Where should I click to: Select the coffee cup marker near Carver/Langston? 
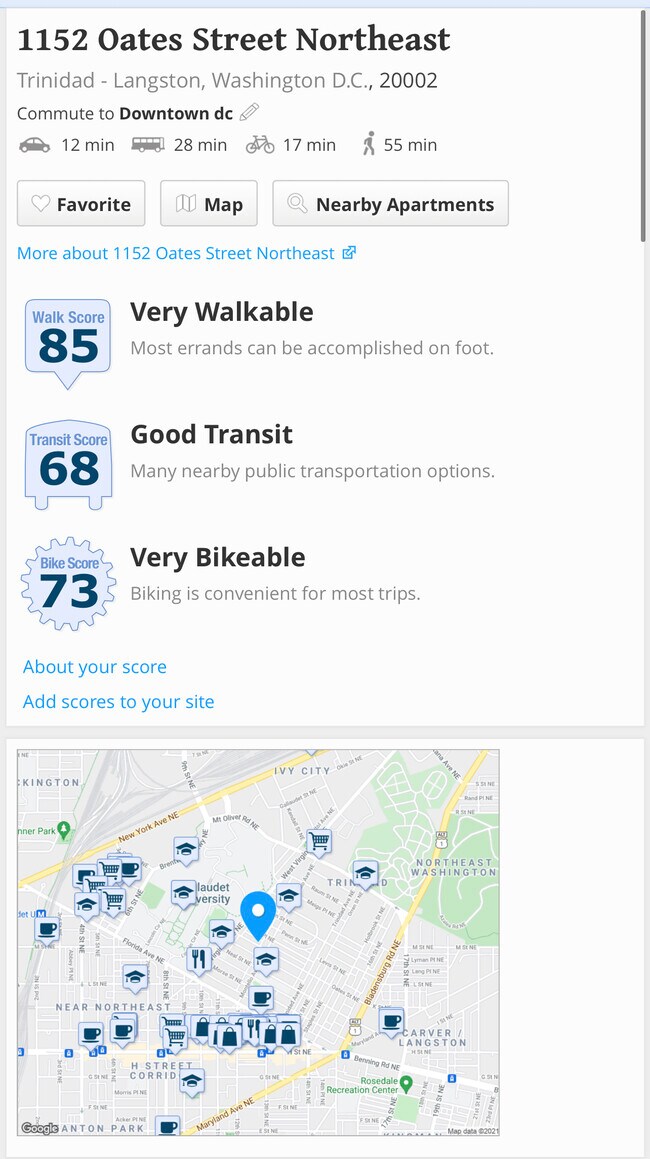391,1020
